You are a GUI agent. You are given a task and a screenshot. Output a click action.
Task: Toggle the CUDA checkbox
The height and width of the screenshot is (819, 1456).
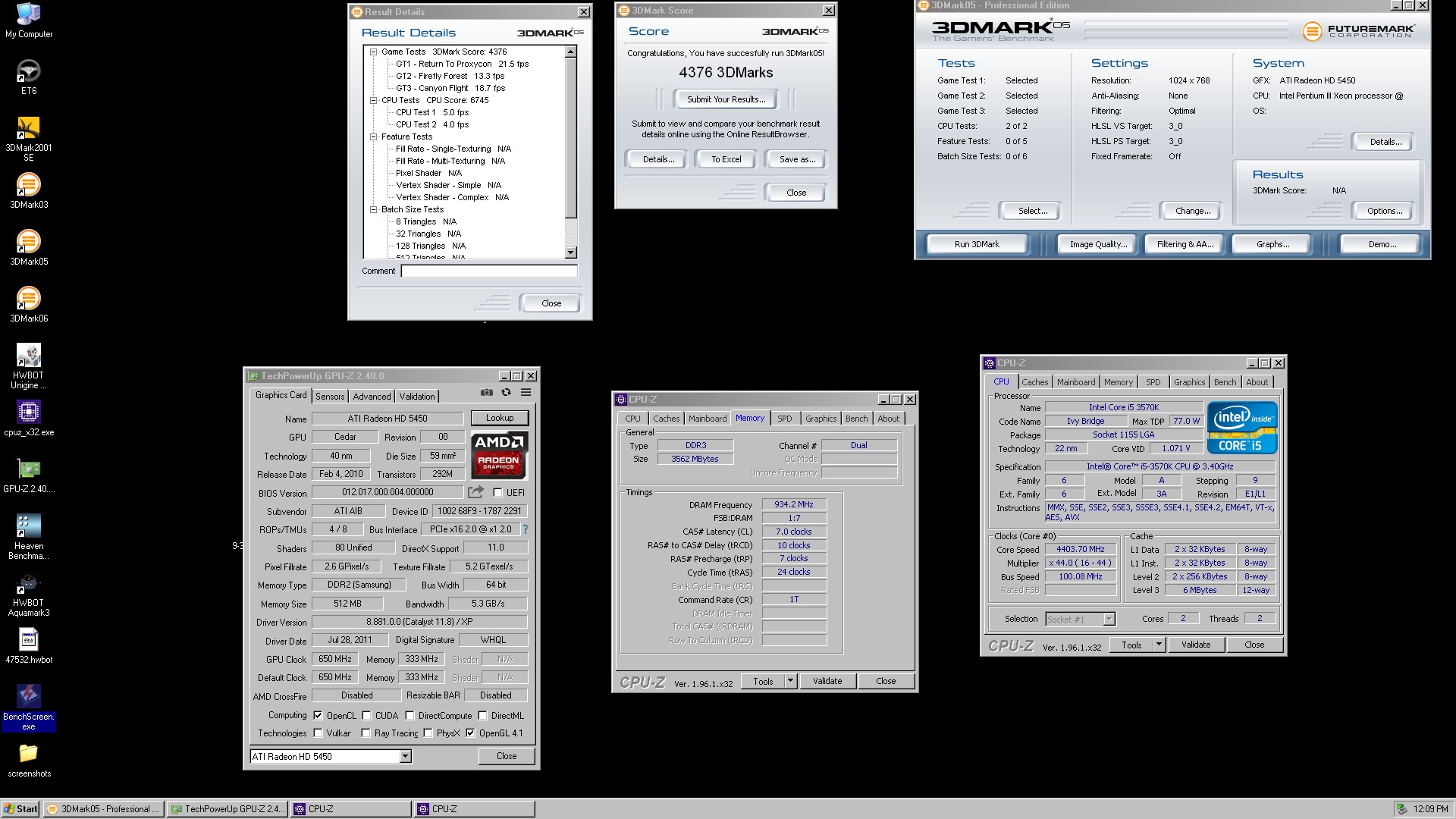pos(366,715)
